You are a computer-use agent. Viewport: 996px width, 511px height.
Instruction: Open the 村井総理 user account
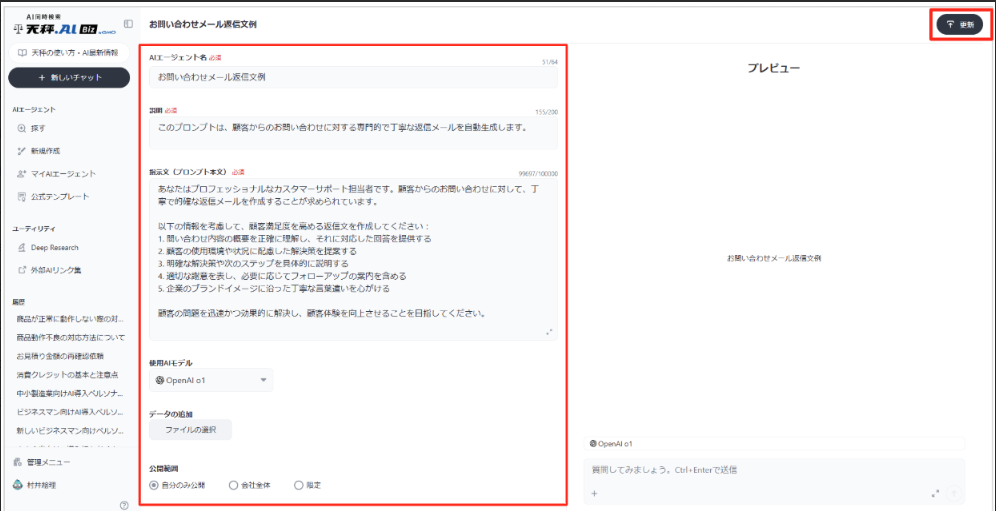coord(35,485)
